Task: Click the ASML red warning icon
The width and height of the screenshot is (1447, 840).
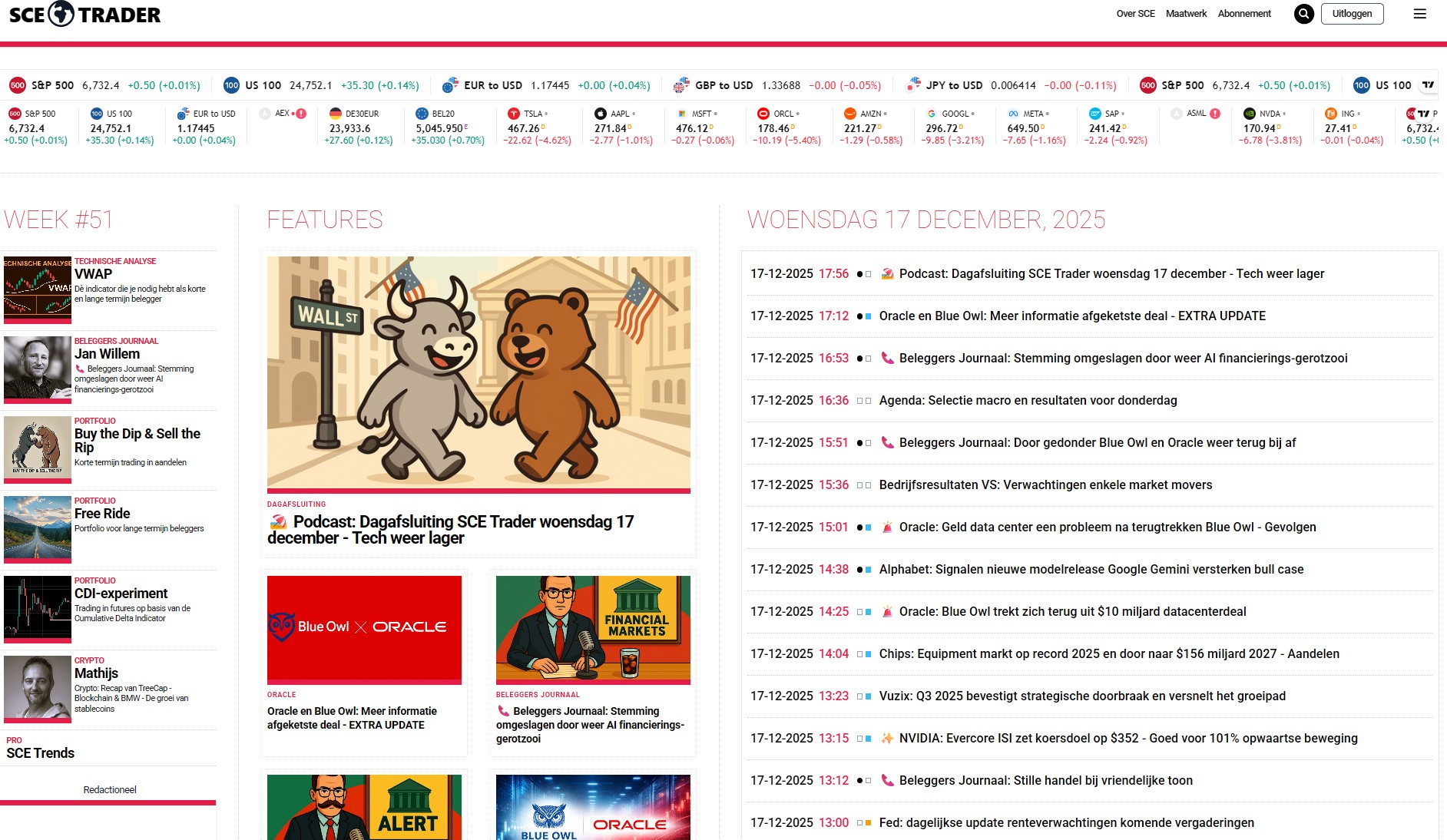Action: (1215, 114)
